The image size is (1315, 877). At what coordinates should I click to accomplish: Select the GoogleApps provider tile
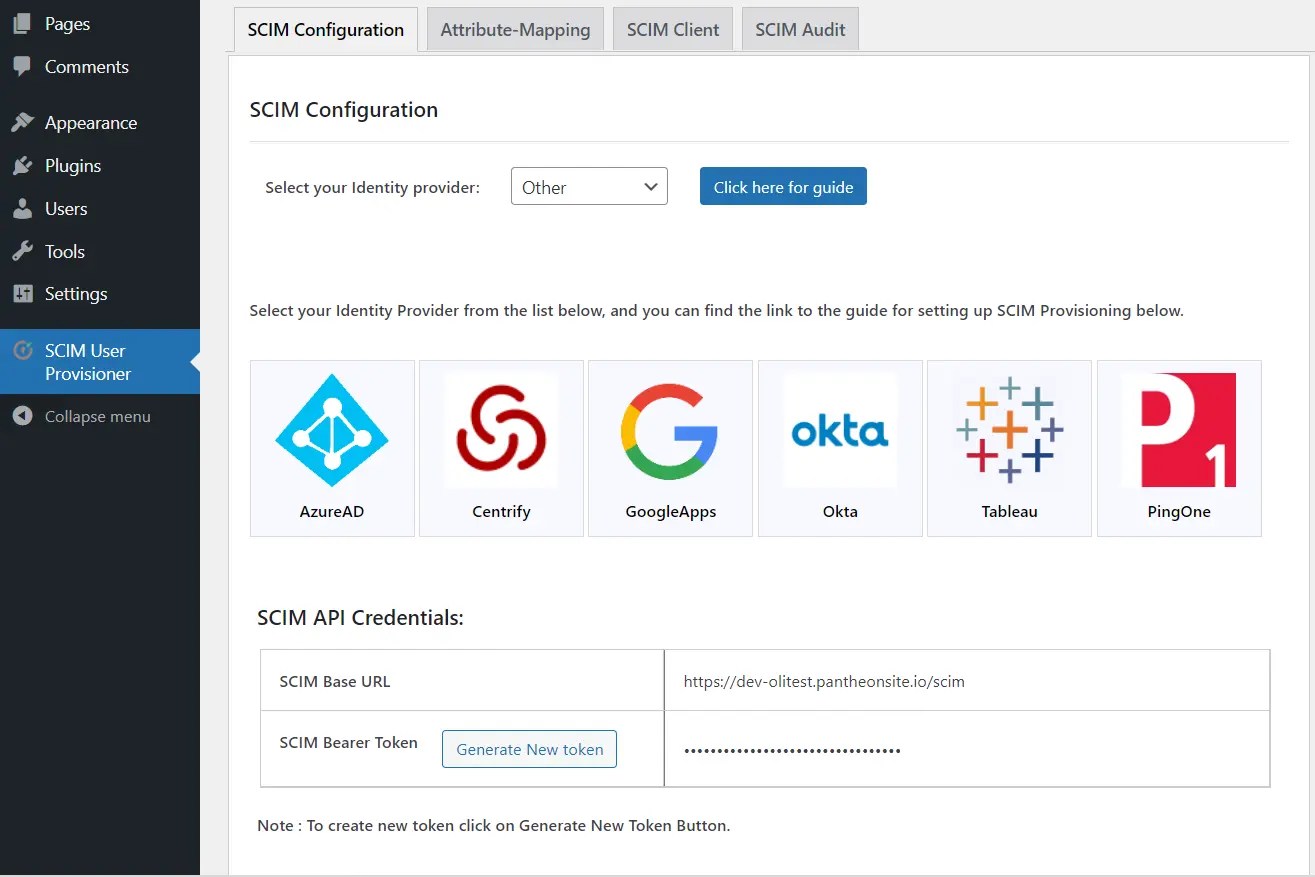(x=670, y=447)
